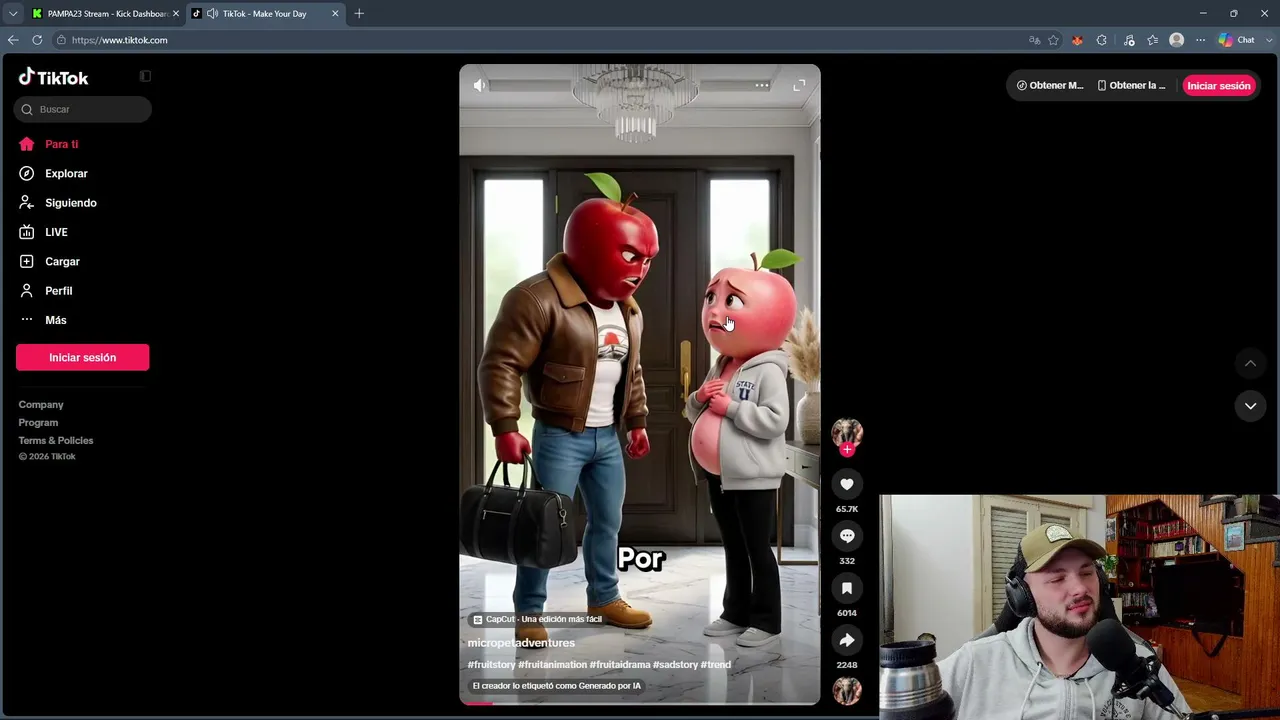Viewport: 1280px width, 720px height.
Task: Open the browser profile avatar
Action: click(x=1177, y=40)
